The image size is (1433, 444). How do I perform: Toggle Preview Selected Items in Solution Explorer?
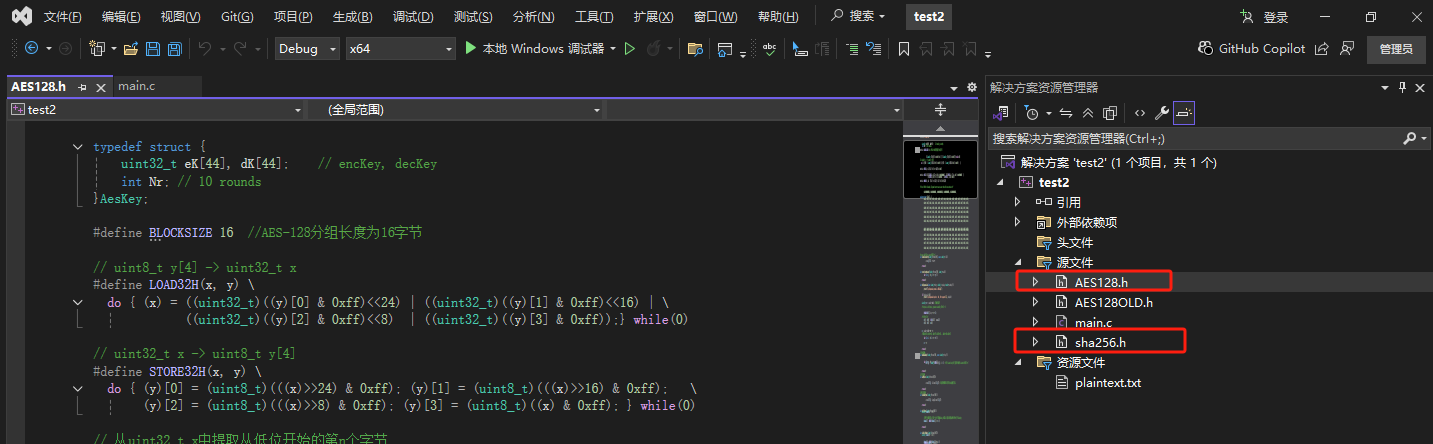[x=1184, y=113]
